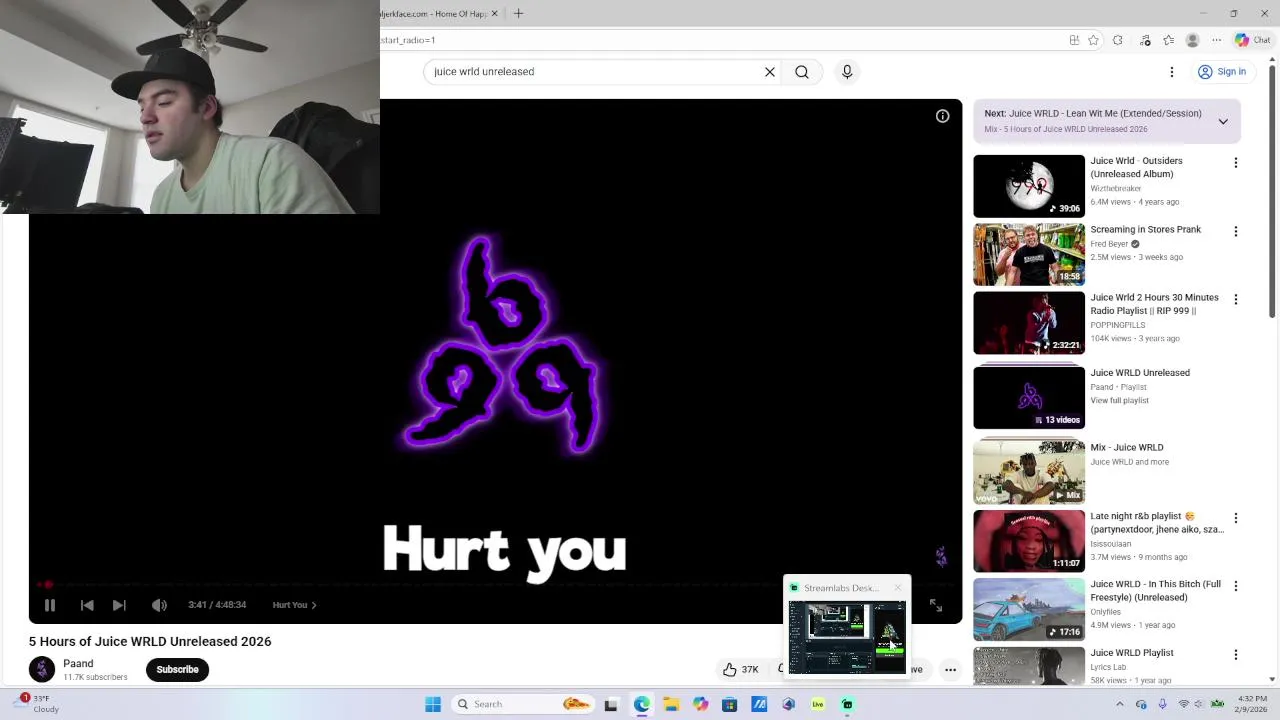Open 'Mix - Juice WRLD' entry
The image size is (1280, 720).
(1127, 448)
